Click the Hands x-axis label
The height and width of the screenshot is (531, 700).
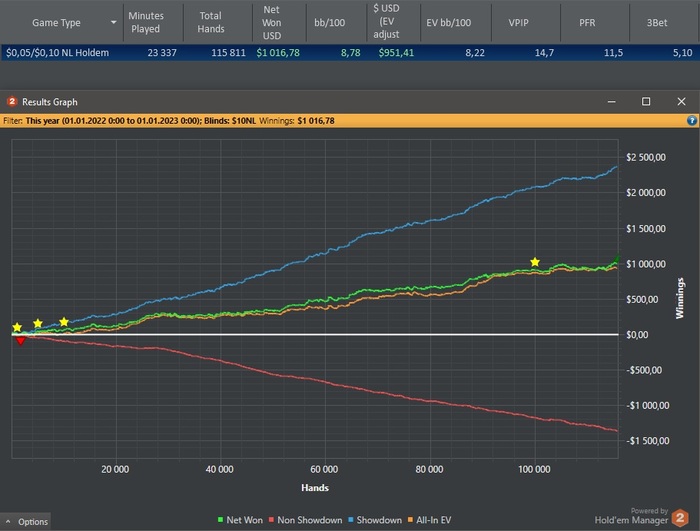coord(315,488)
